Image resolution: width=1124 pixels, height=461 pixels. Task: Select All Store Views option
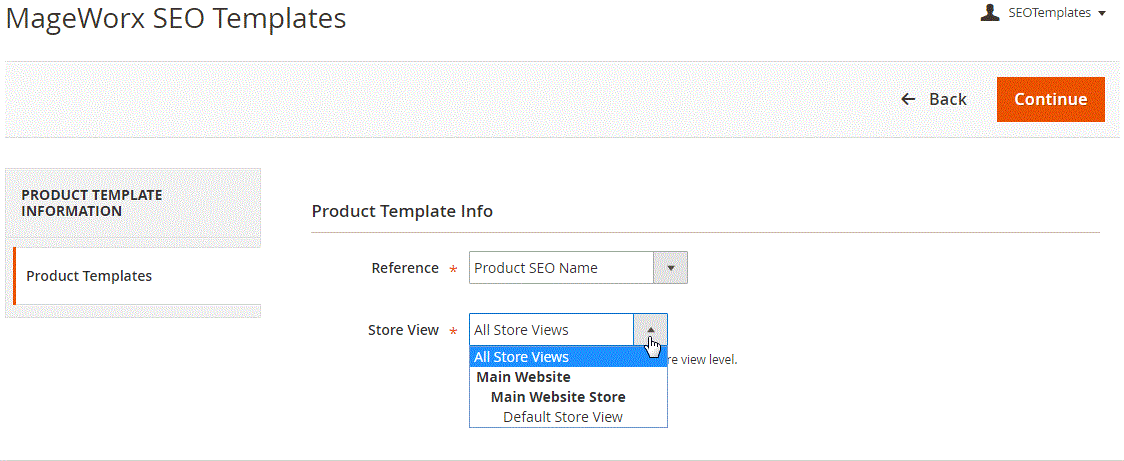tap(568, 356)
